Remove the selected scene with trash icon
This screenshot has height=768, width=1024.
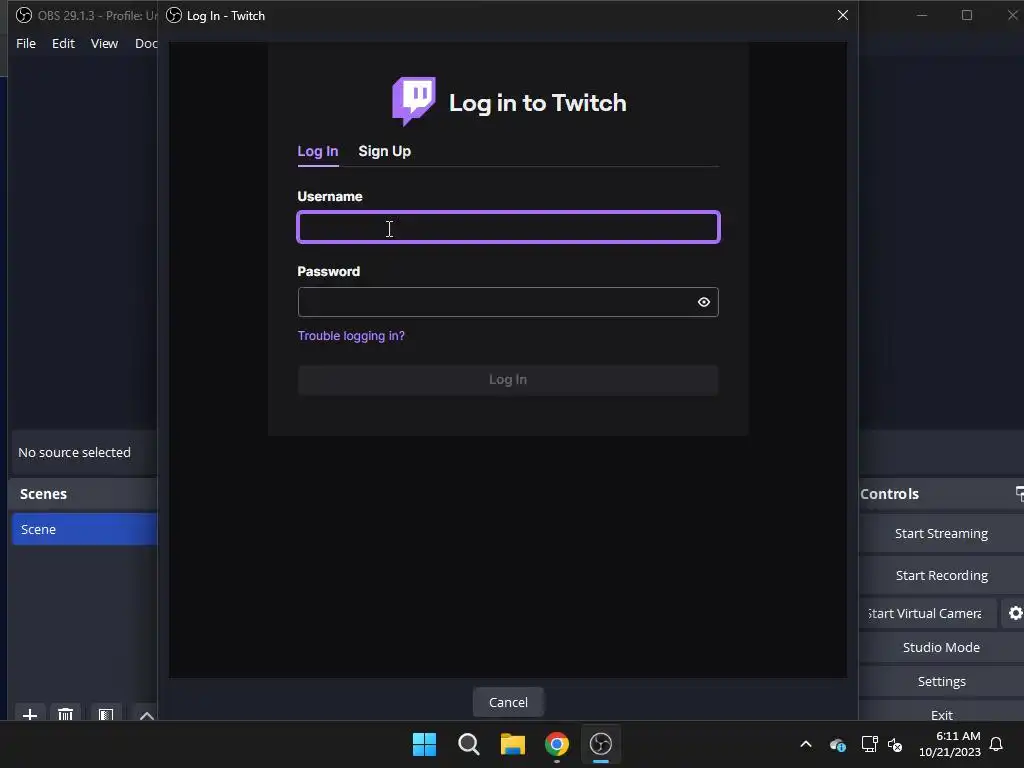[x=65, y=714]
